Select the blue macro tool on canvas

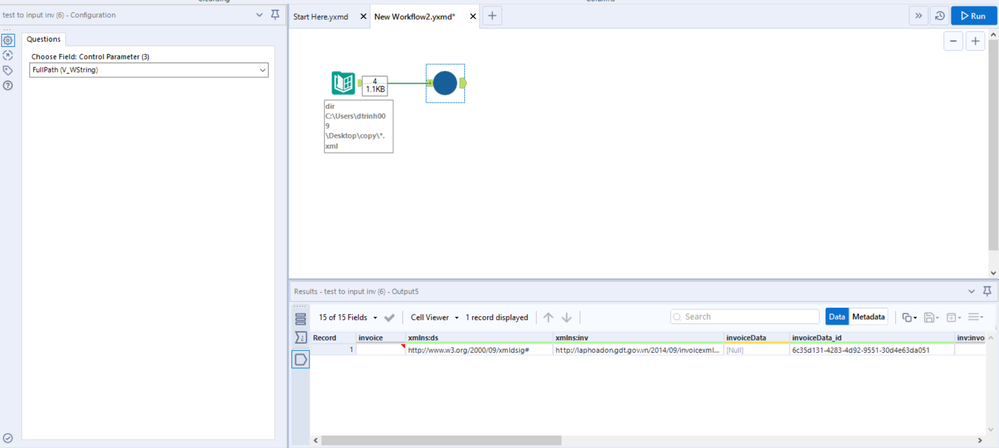pyautogui.click(x=445, y=83)
